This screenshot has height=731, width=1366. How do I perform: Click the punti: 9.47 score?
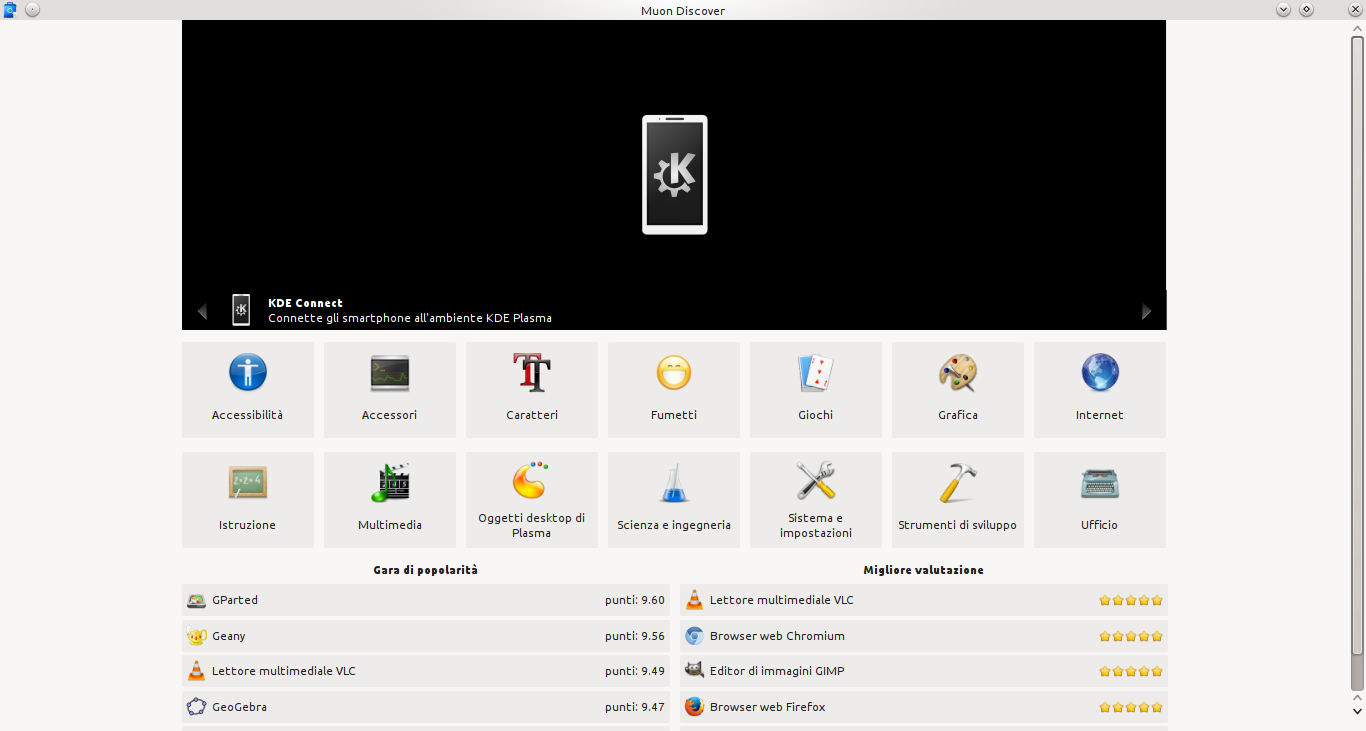(635, 707)
